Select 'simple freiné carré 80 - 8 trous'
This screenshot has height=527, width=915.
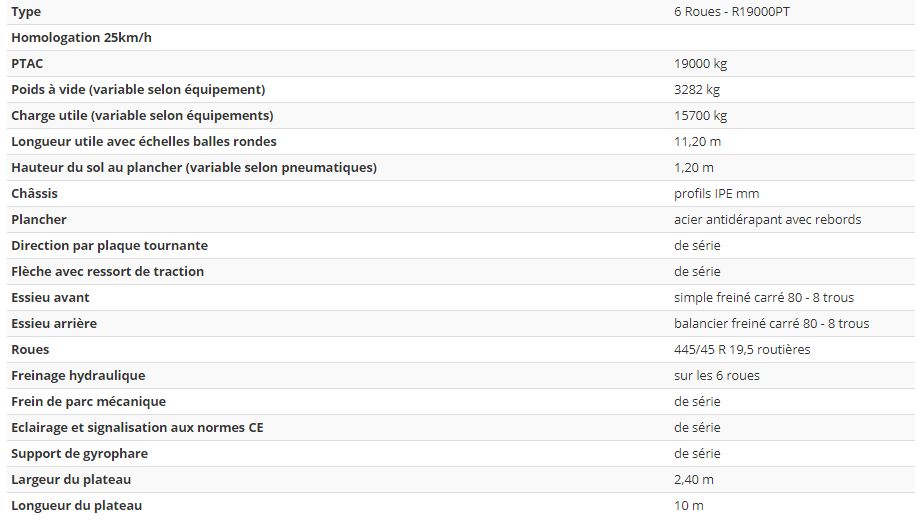pyautogui.click(x=764, y=298)
